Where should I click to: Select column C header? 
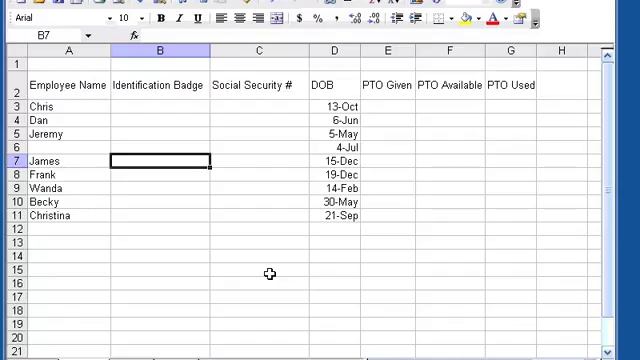point(259,51)
